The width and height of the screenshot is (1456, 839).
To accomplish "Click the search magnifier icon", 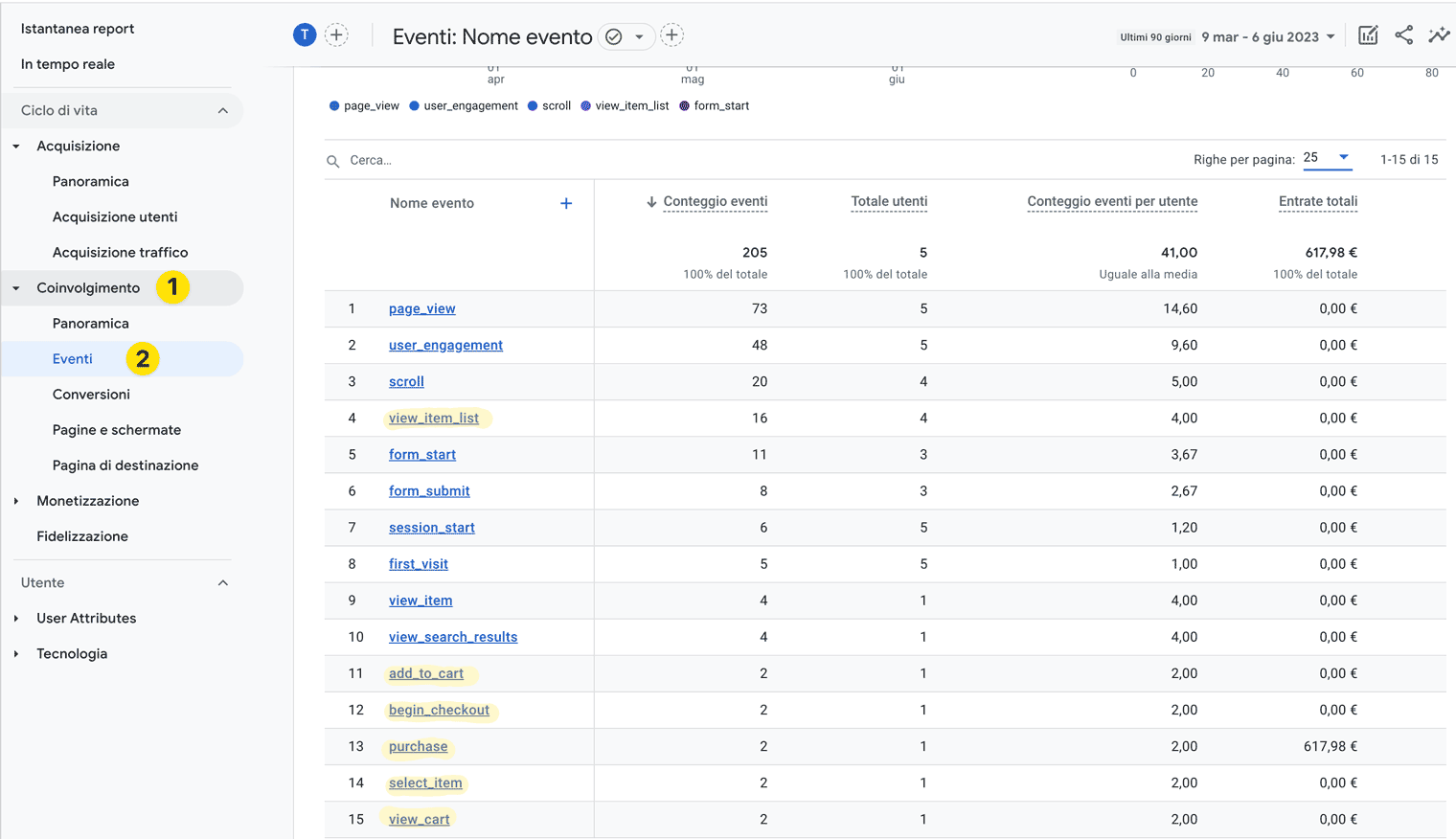I will pyautogui.click(x=333, y=161).
